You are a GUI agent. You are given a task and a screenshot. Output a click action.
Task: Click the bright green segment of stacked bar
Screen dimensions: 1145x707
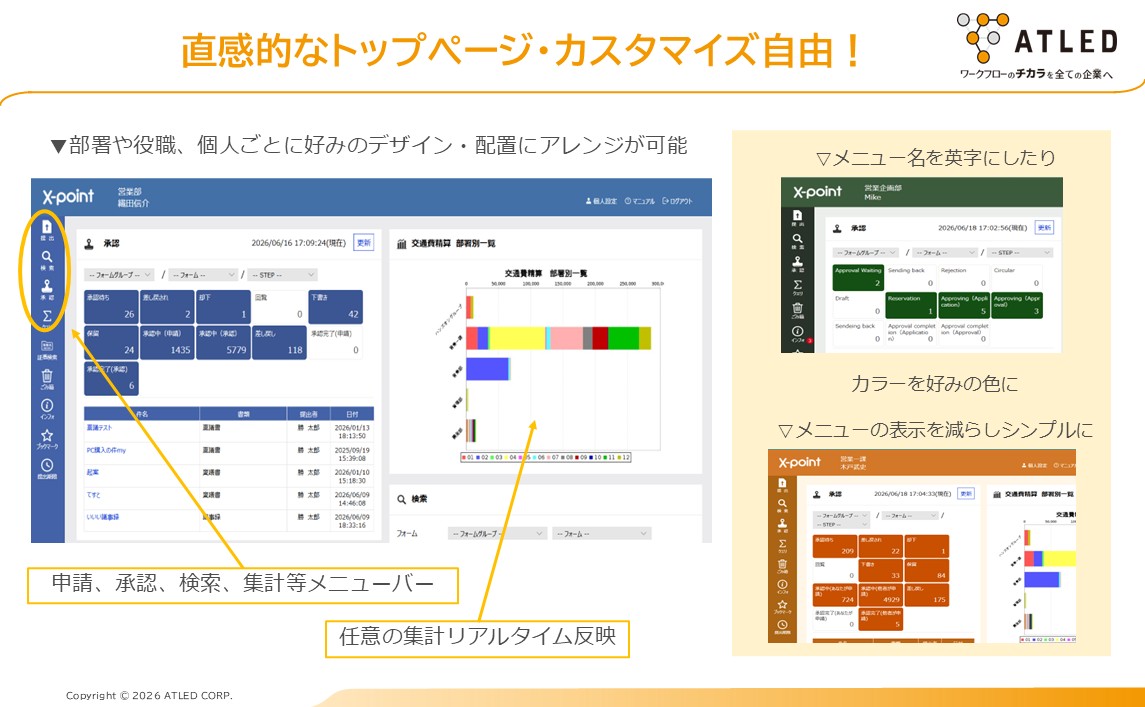[623, 338]
